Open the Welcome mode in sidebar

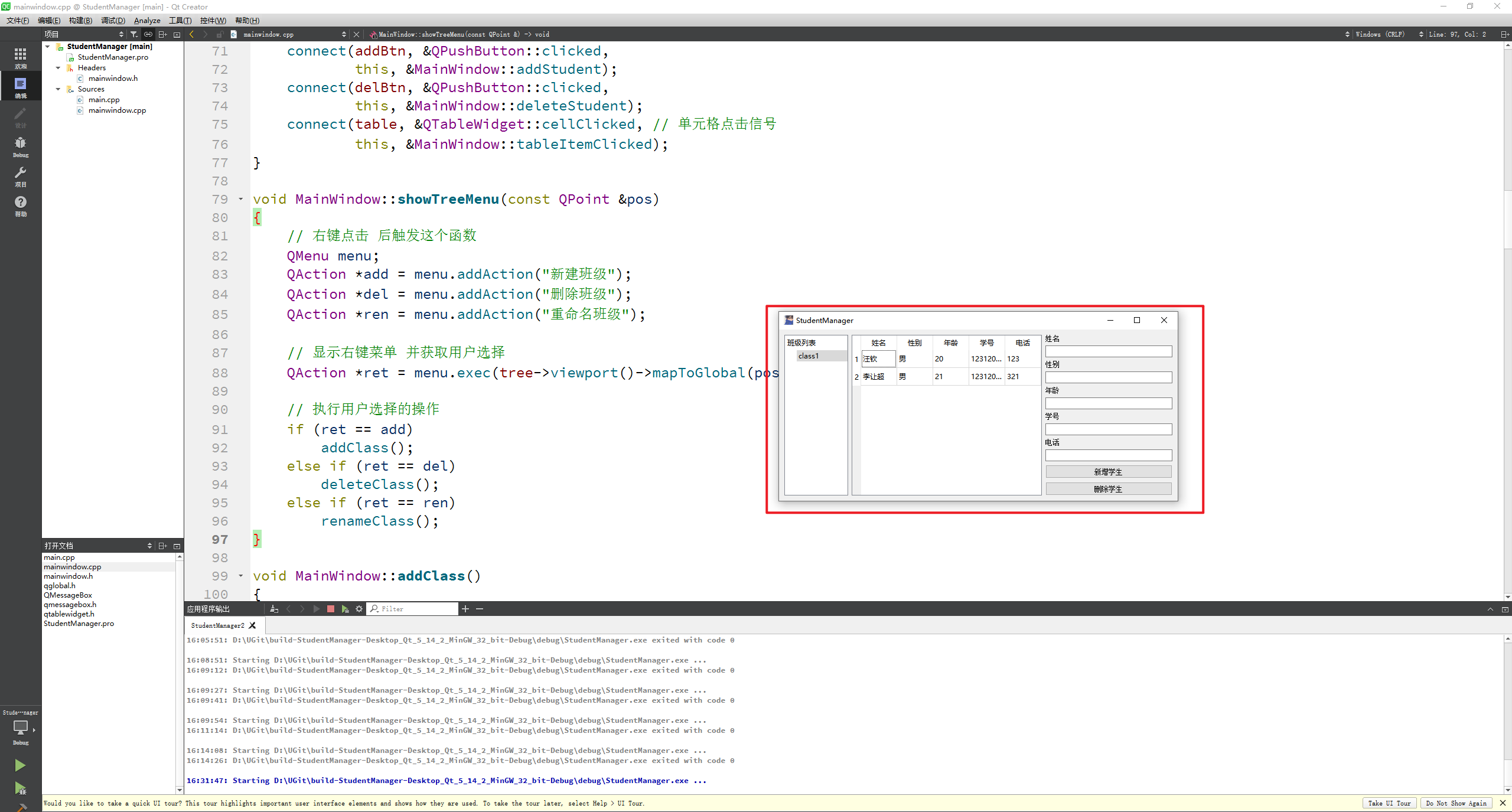[20, 57]
